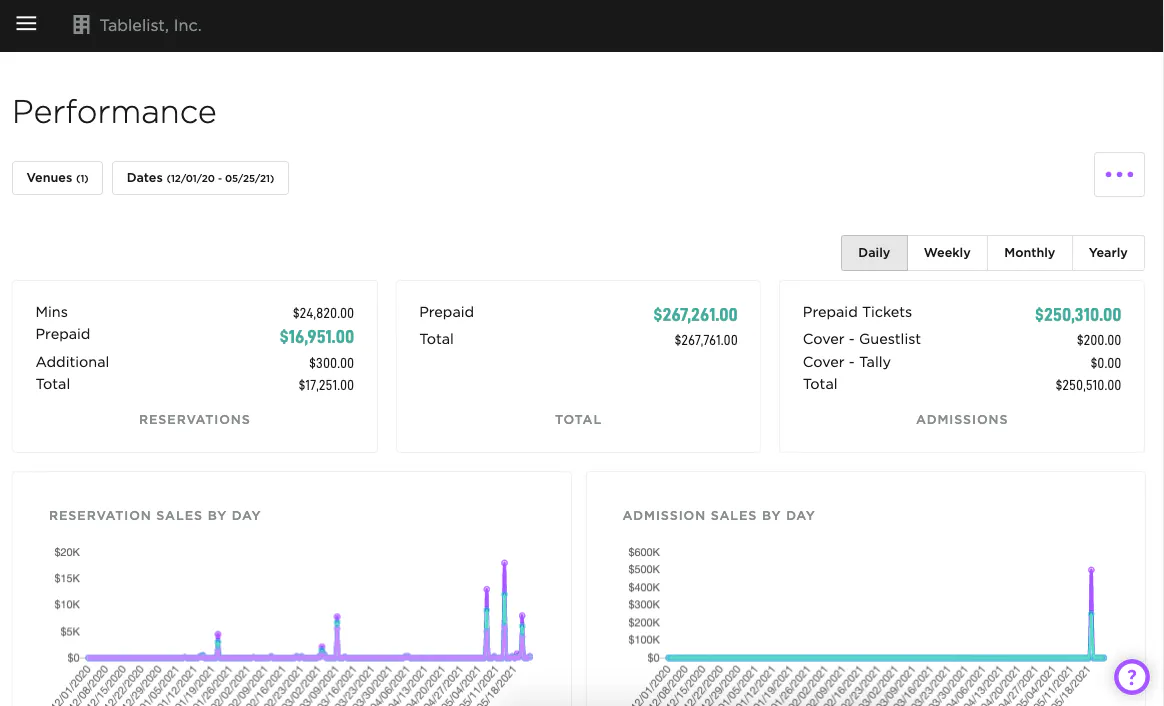The height and width of the screenshot is (706, 1164).
Task: Click the Total prepaid amount $267,261.00
Action: click(x=695, y=315)
